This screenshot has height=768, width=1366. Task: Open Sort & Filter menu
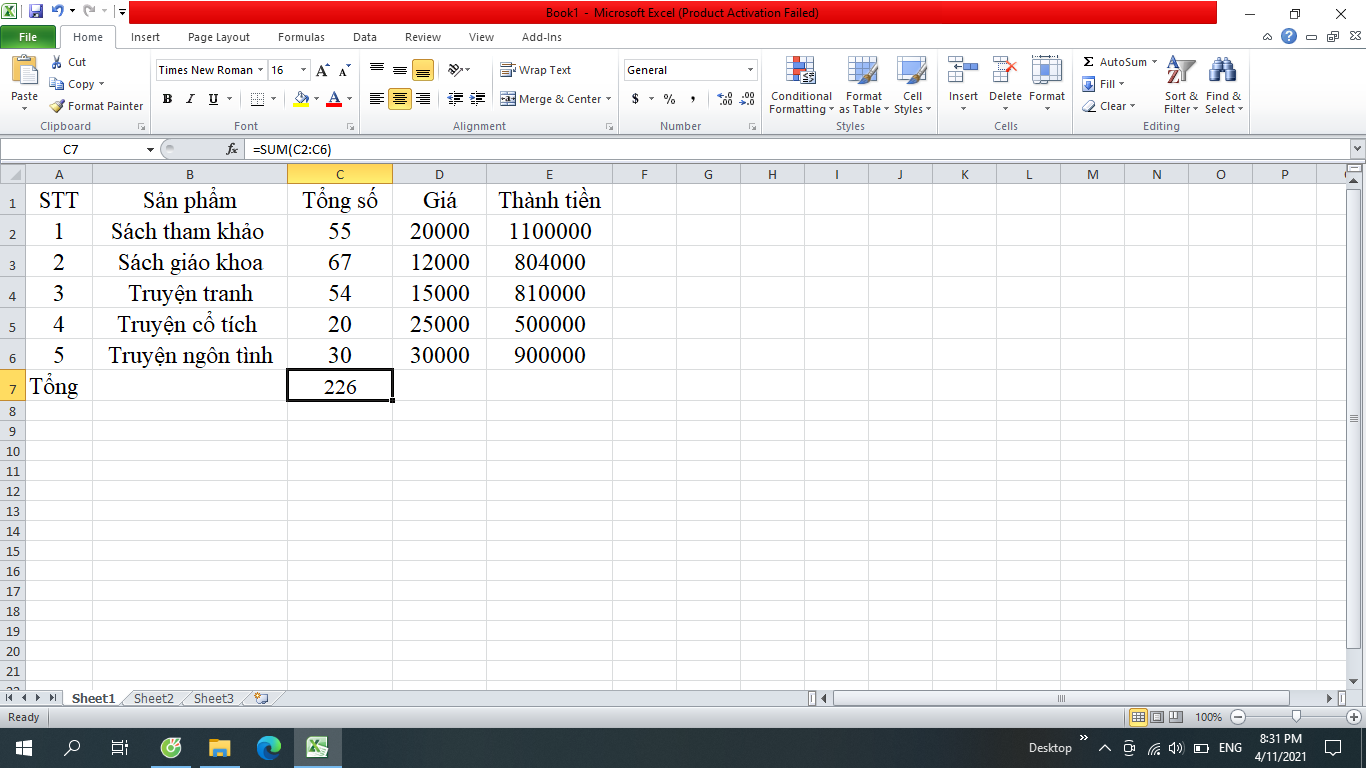click(x=1181, y=86)
